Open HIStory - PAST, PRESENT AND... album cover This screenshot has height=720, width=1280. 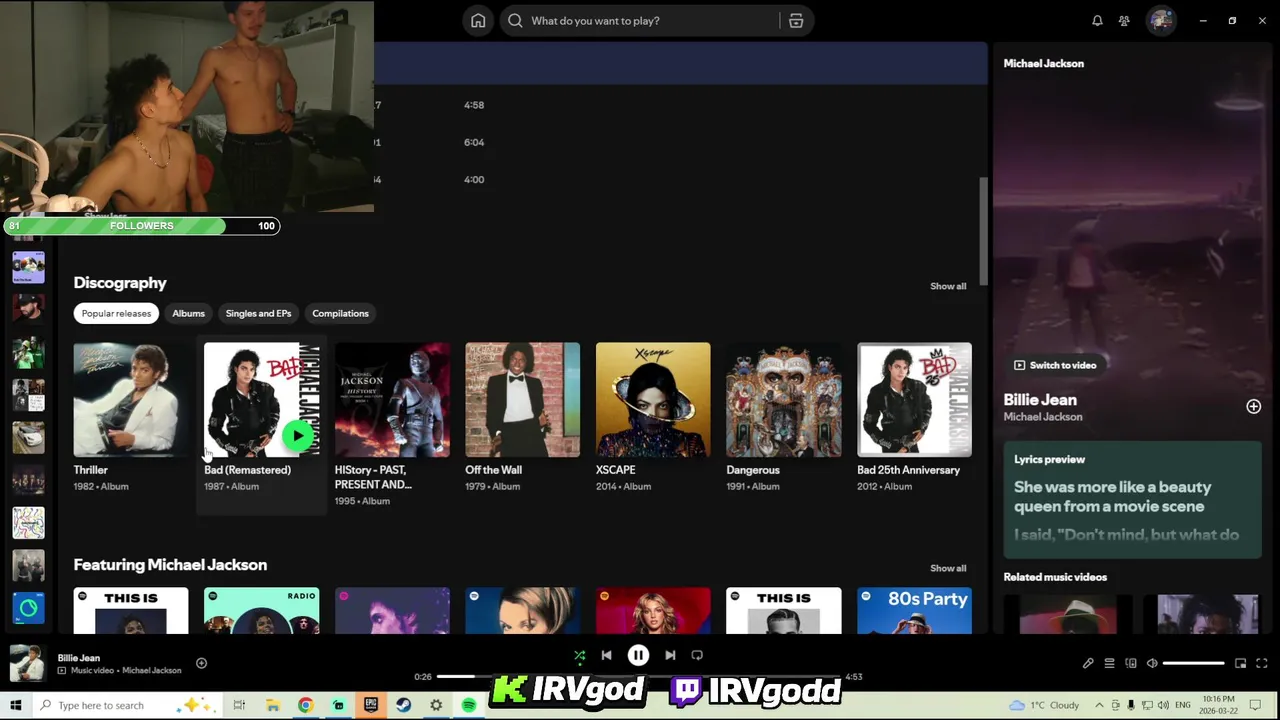392,400
